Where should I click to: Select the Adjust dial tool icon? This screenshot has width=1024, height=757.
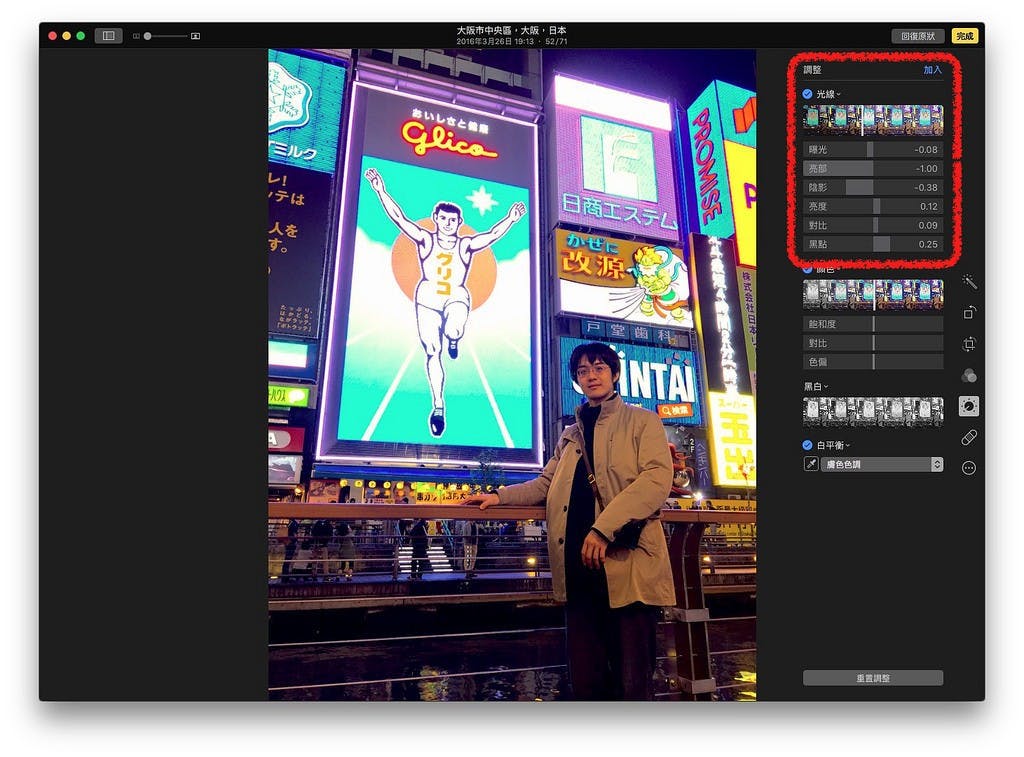coord(969,406)
